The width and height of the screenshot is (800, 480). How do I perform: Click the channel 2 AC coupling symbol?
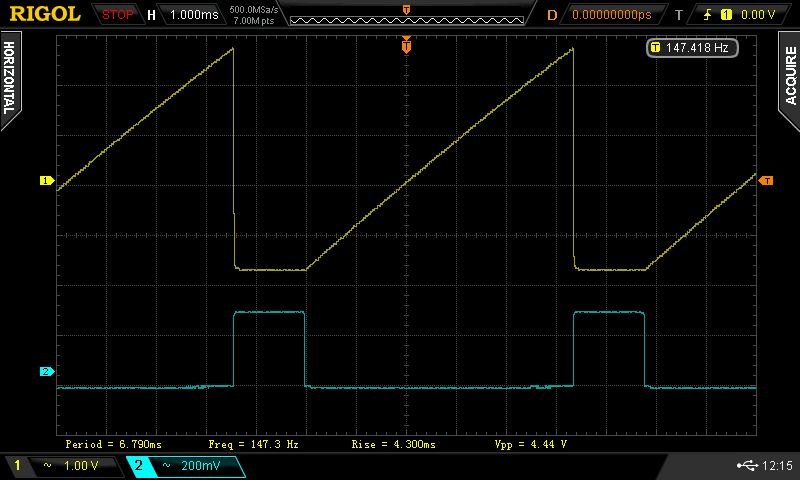(x=166, y=465)
